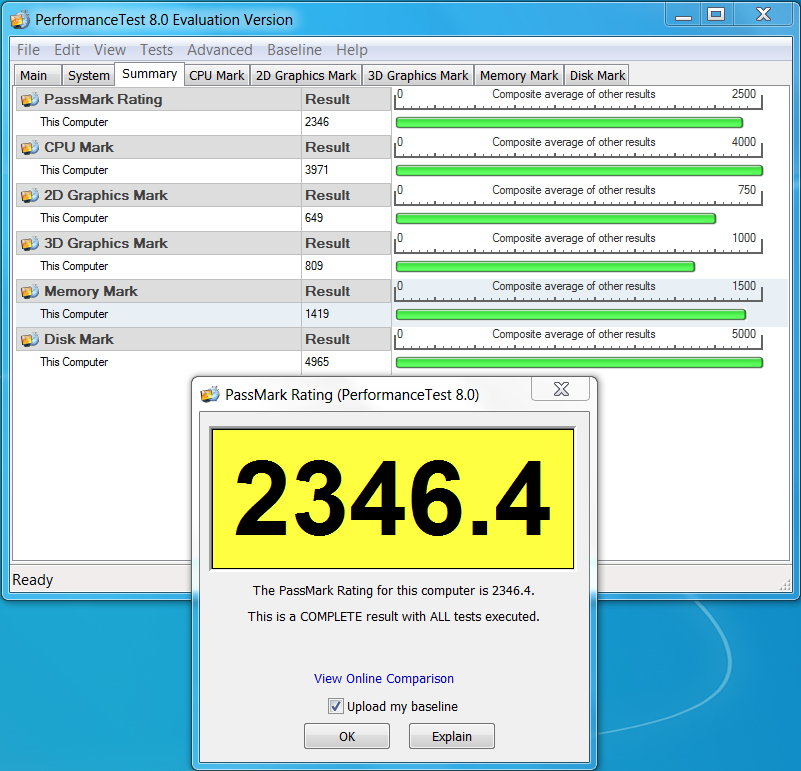Viewport: 801px width, 771px height.
Task: Click the PassMark Rating result value 2346
Action: point(317,122)
